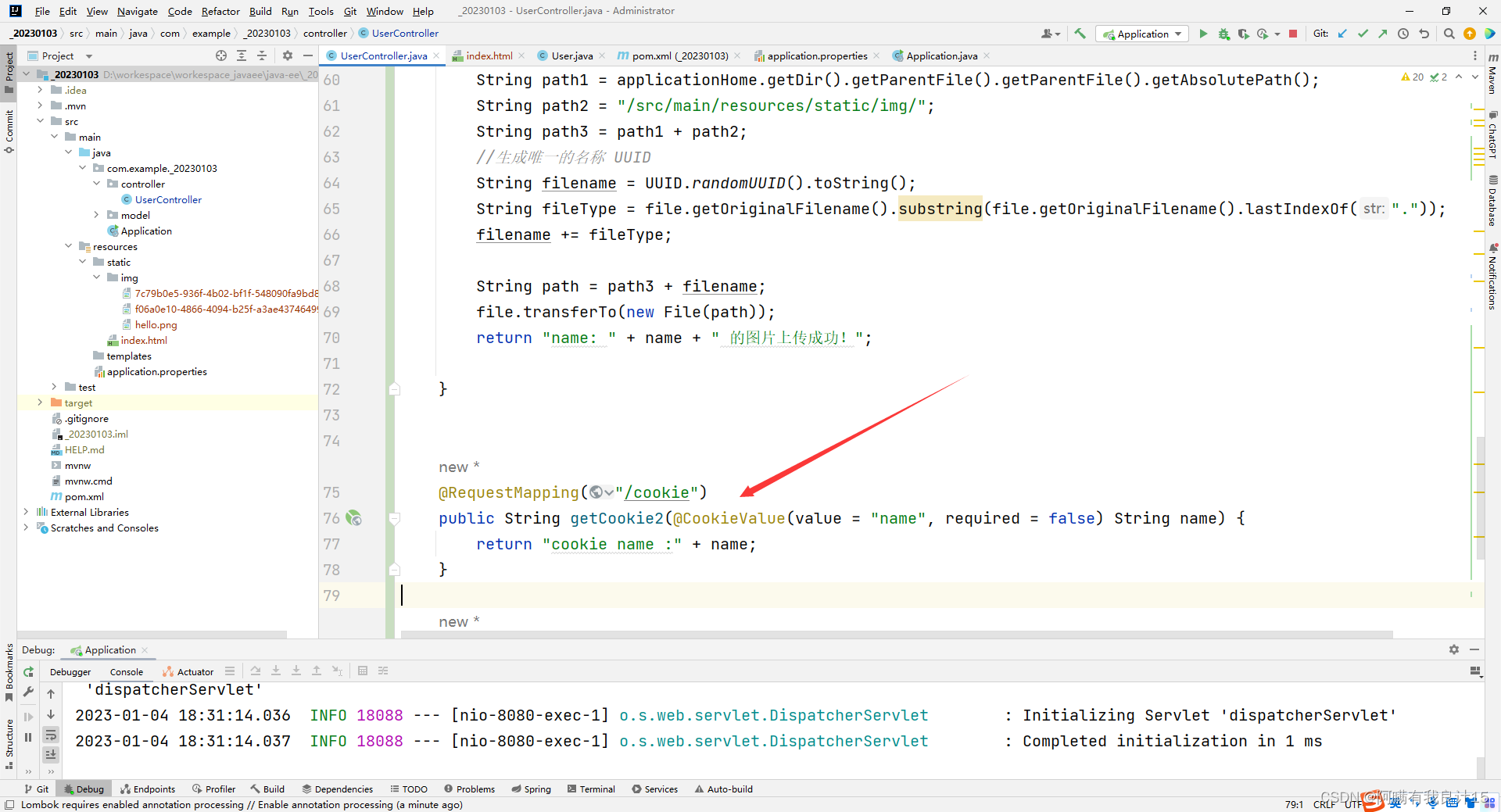This screenshot has width=1501, height=812.
Task: Open Search Everywhere magnifier icon
Action: click(x=1449, y=34)
